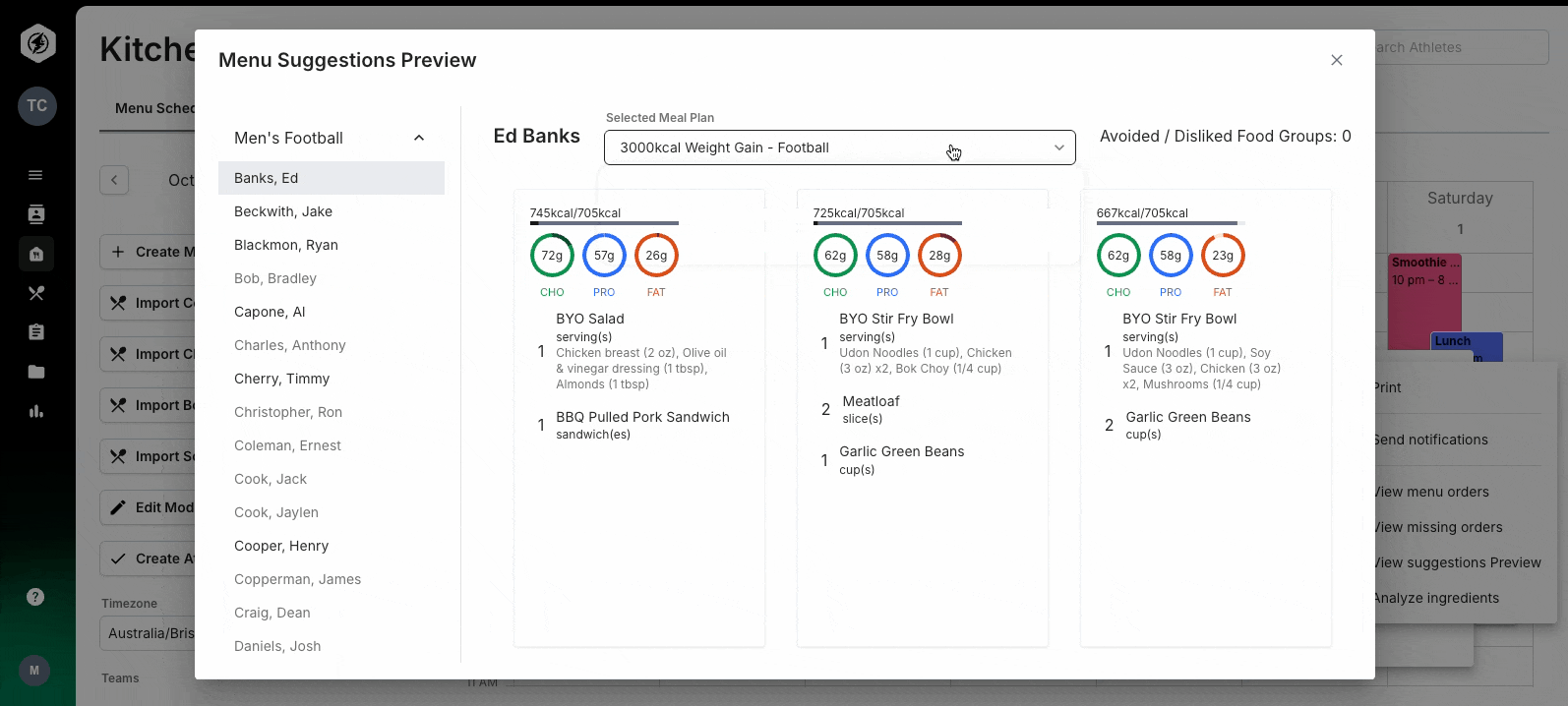
Task: Click the 667kcal/705kcal calorie progress bar
Action: (1171, 223)
